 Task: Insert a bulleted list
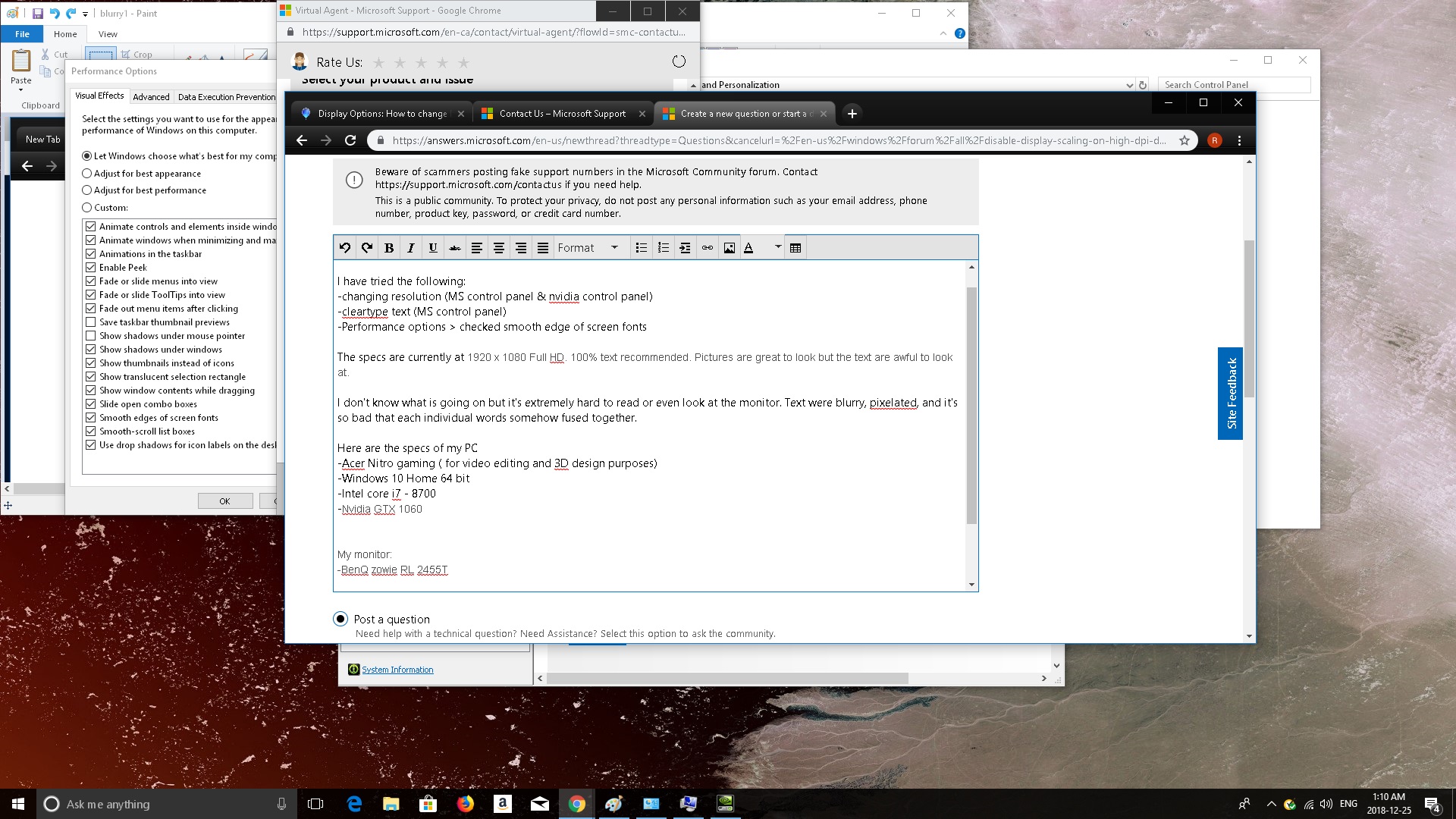pyautogui.click(x=642, y=247)
